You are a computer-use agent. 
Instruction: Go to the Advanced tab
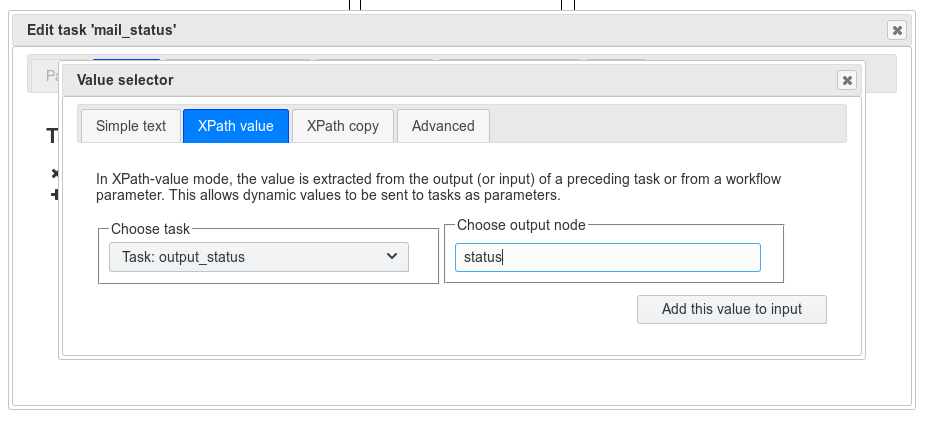pyautogui.click(x=443, y=126)
